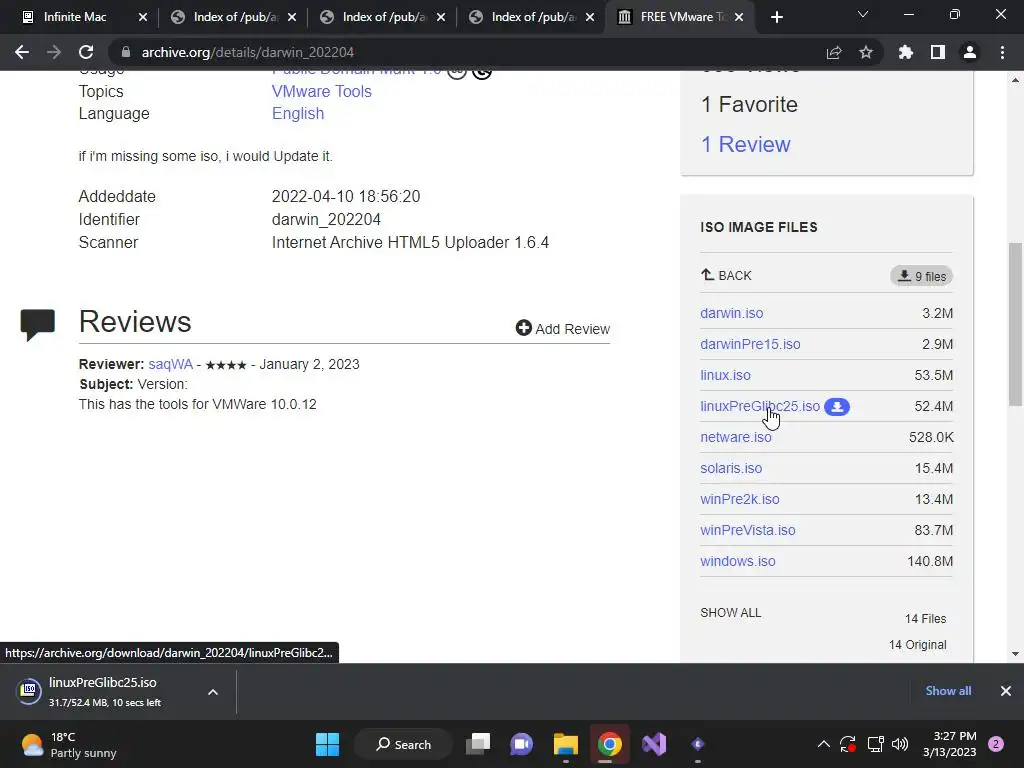1024x768 pixels.
Task: Bookmark this page with the star icon
Action: click(x=866, y=52)
